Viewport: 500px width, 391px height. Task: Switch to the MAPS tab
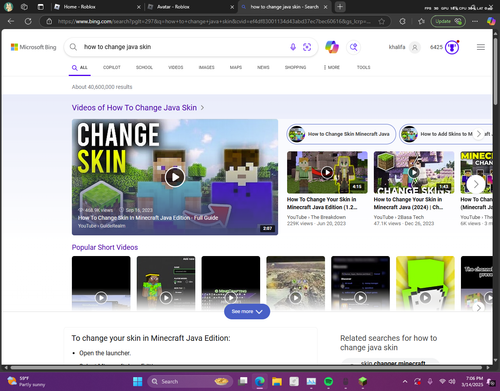pyautogui.click(x=236, y=67)
